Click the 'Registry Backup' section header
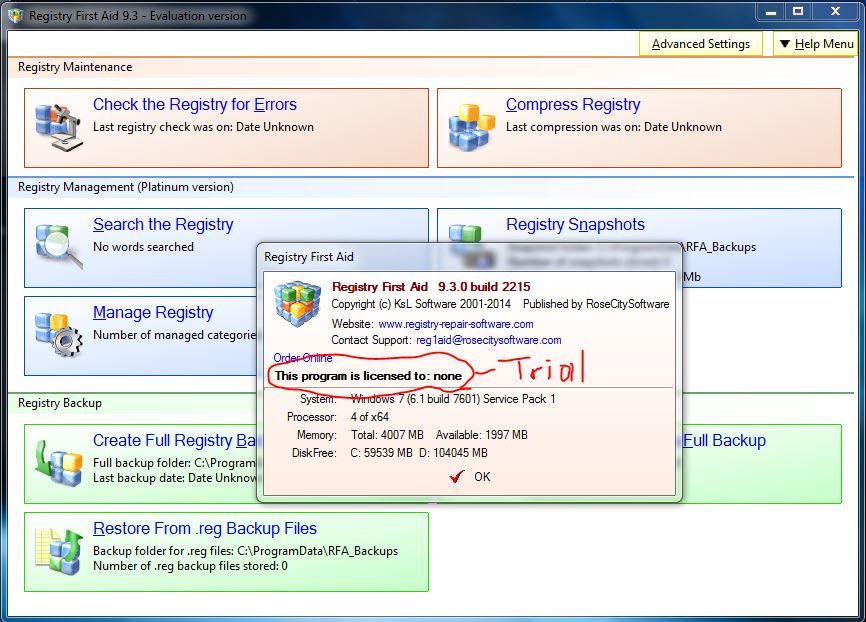The image size is (866, 622). (x=60, y=403)
